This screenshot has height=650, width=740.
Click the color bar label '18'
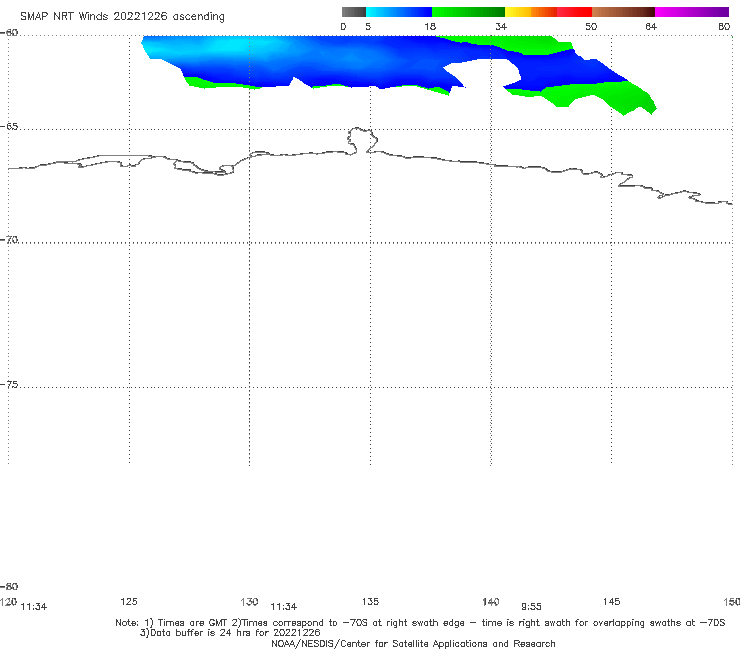coord(430,27)
